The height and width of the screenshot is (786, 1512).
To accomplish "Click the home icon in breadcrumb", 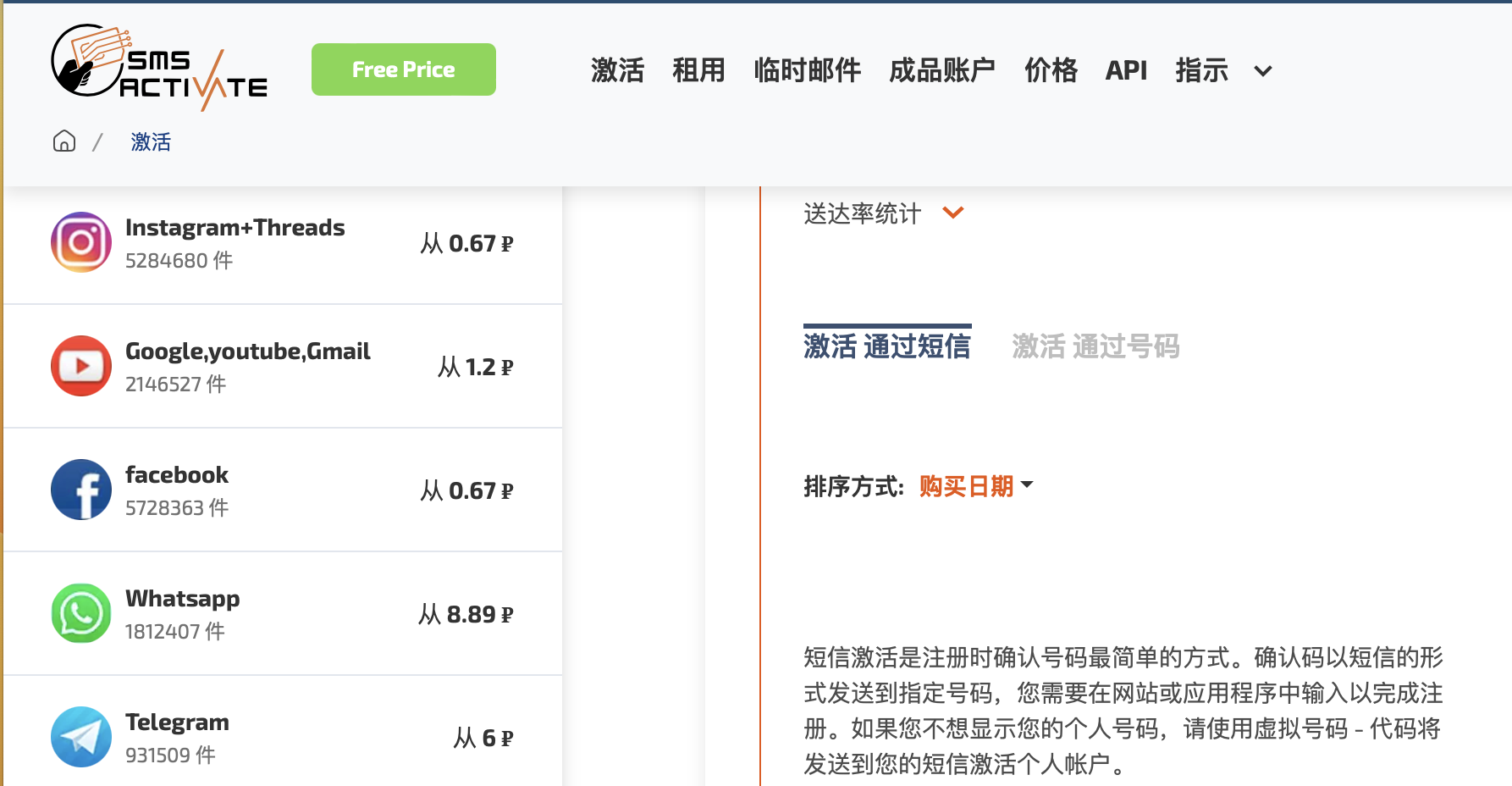I will 63,141.
